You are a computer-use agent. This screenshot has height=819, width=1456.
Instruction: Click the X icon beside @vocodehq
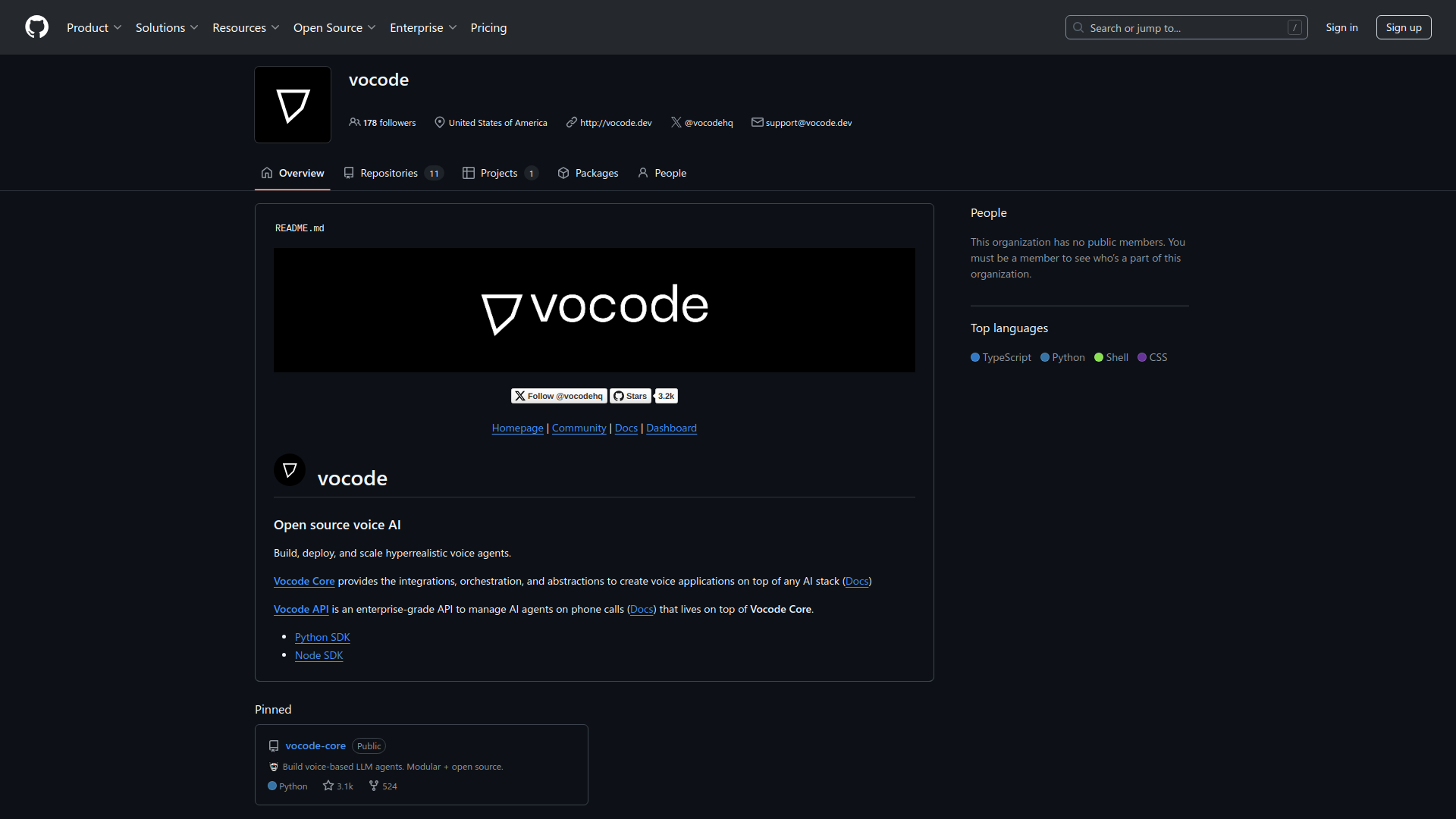(x=676, y=122)
